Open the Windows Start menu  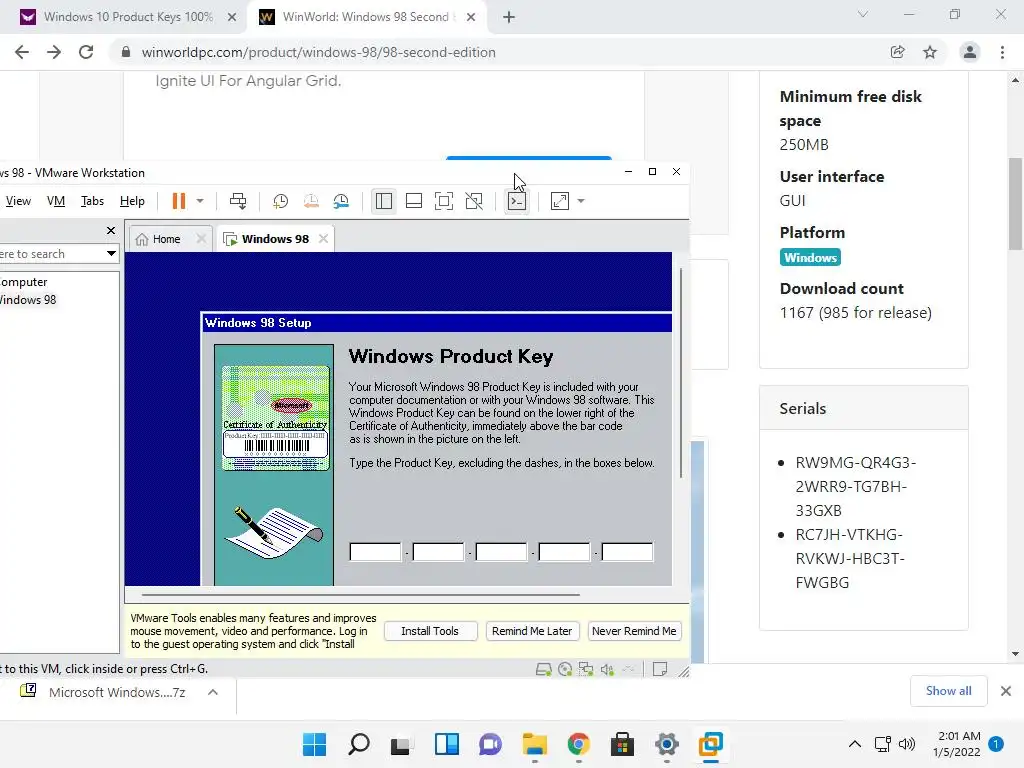pos(314,744)
